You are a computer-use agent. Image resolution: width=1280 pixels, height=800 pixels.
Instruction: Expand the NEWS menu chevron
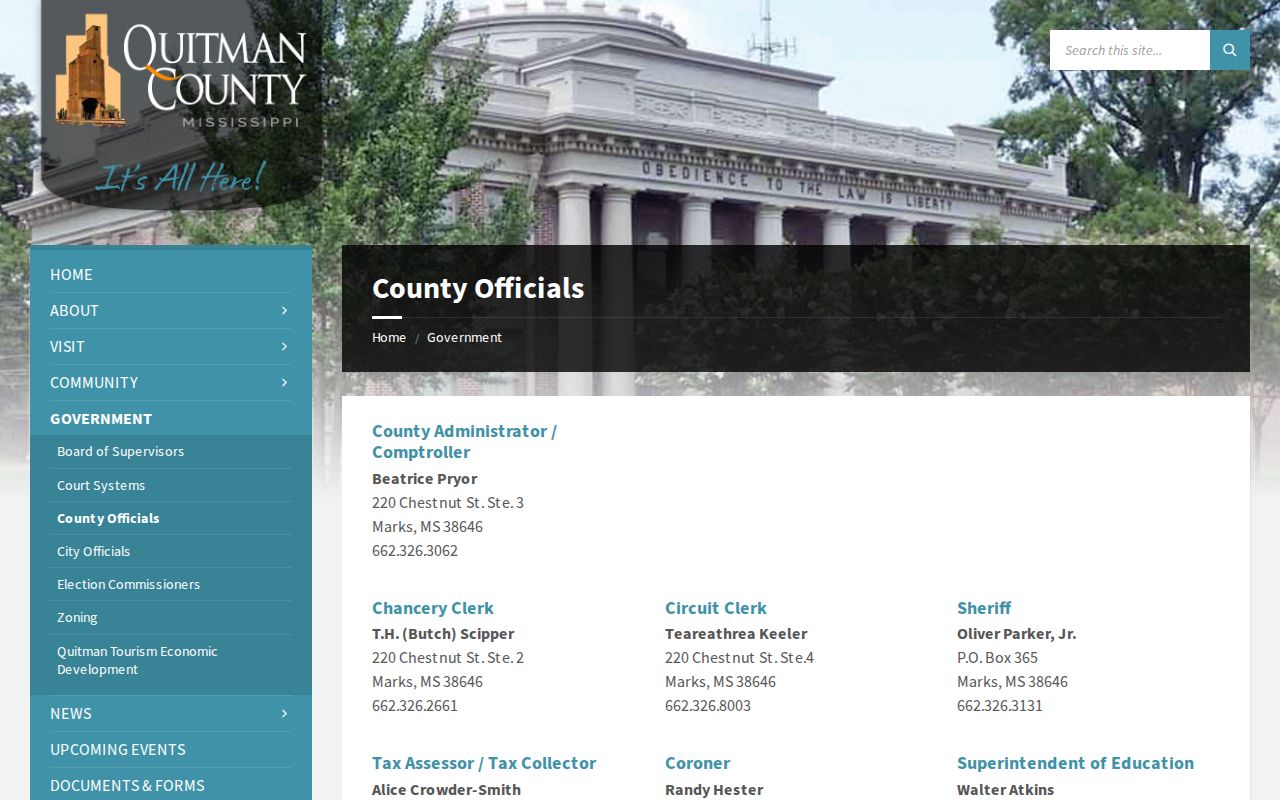coord(284,714)
